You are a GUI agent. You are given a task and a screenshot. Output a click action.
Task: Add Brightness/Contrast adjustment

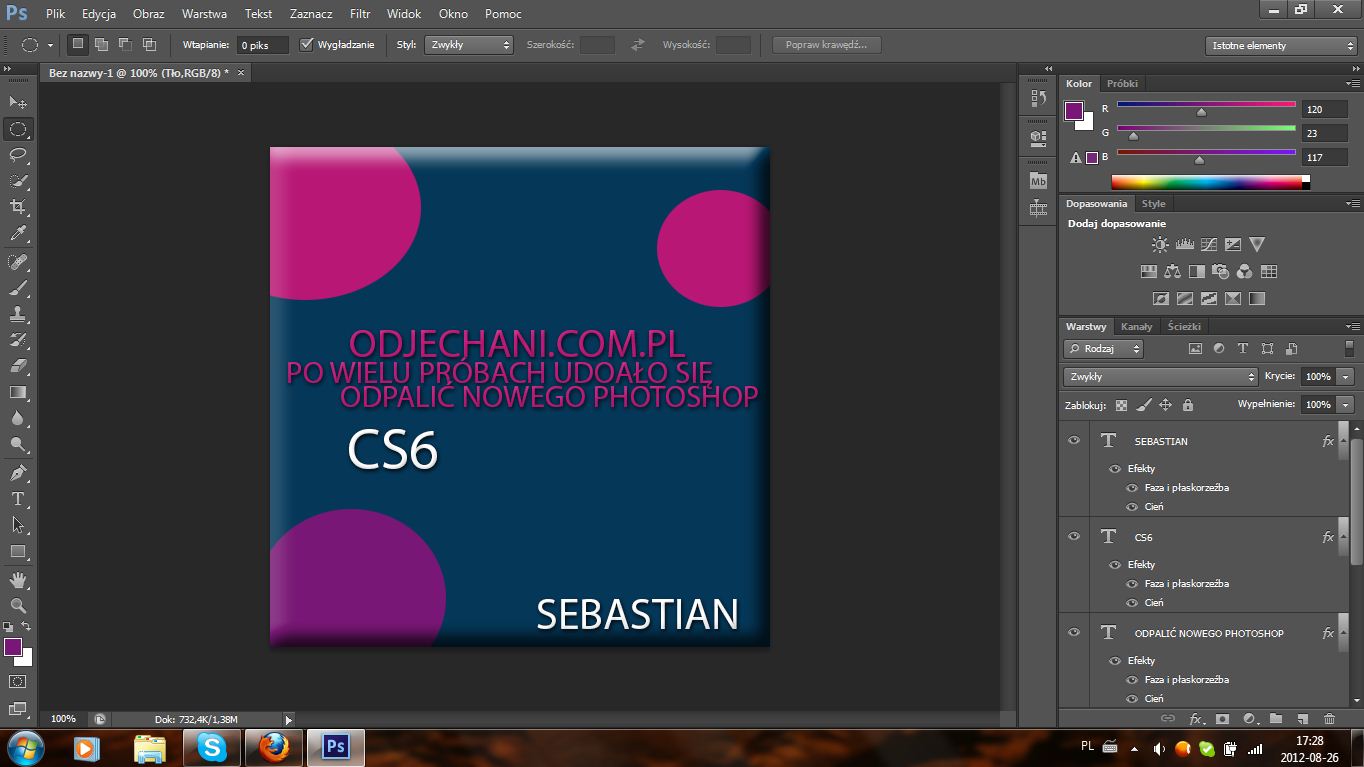[1160, 244]
